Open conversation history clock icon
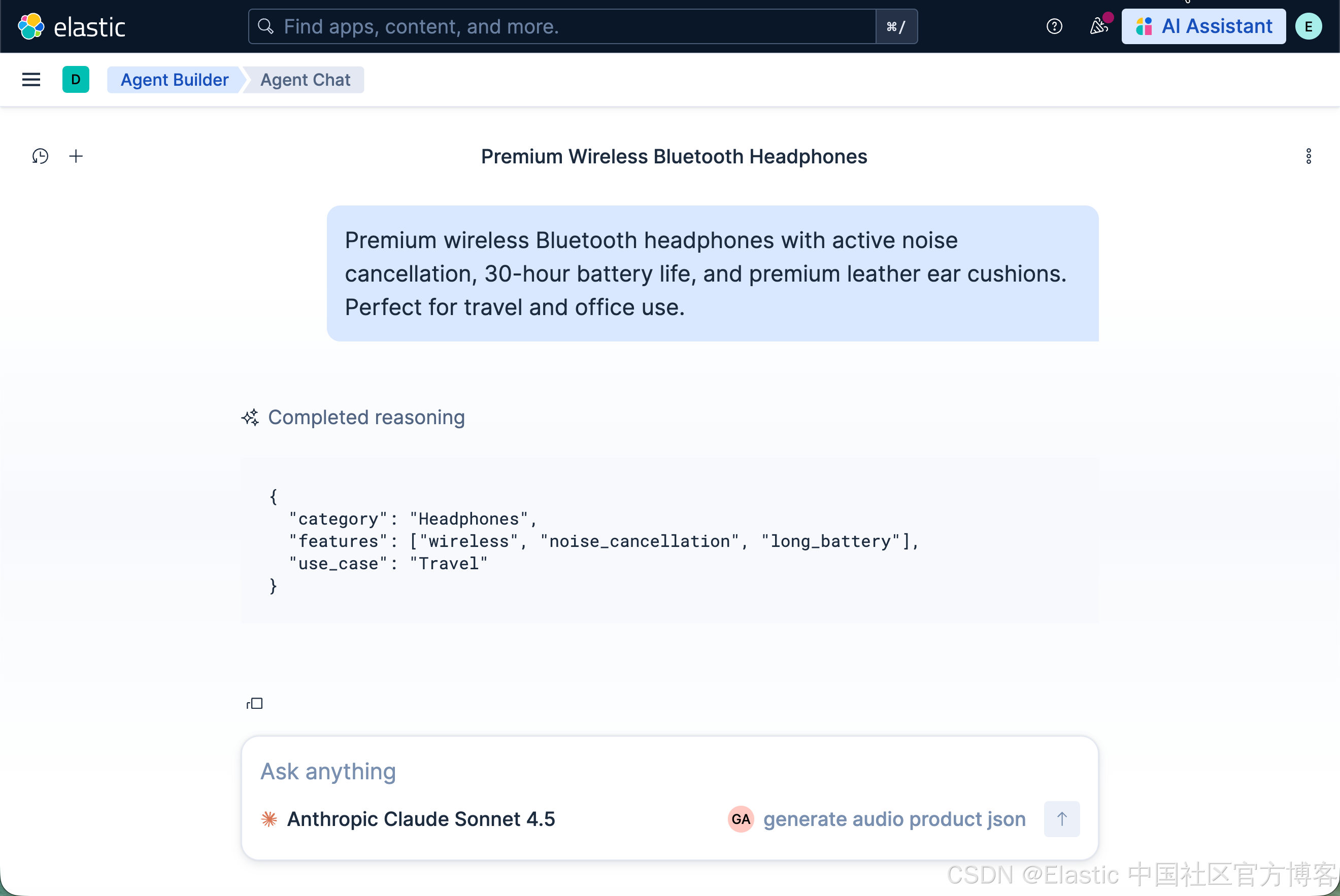 point(40,156)
